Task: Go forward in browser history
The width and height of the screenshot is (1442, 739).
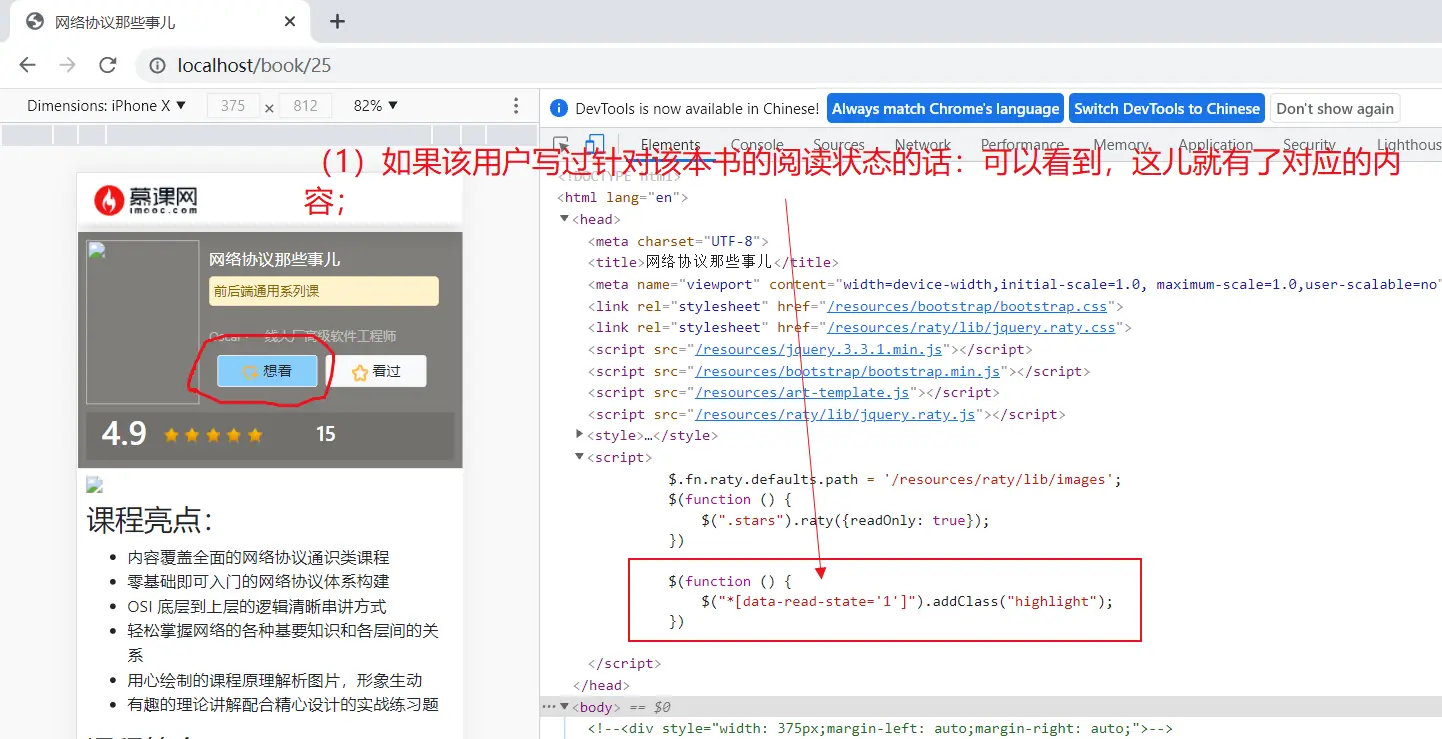Action: pos(67,65)
